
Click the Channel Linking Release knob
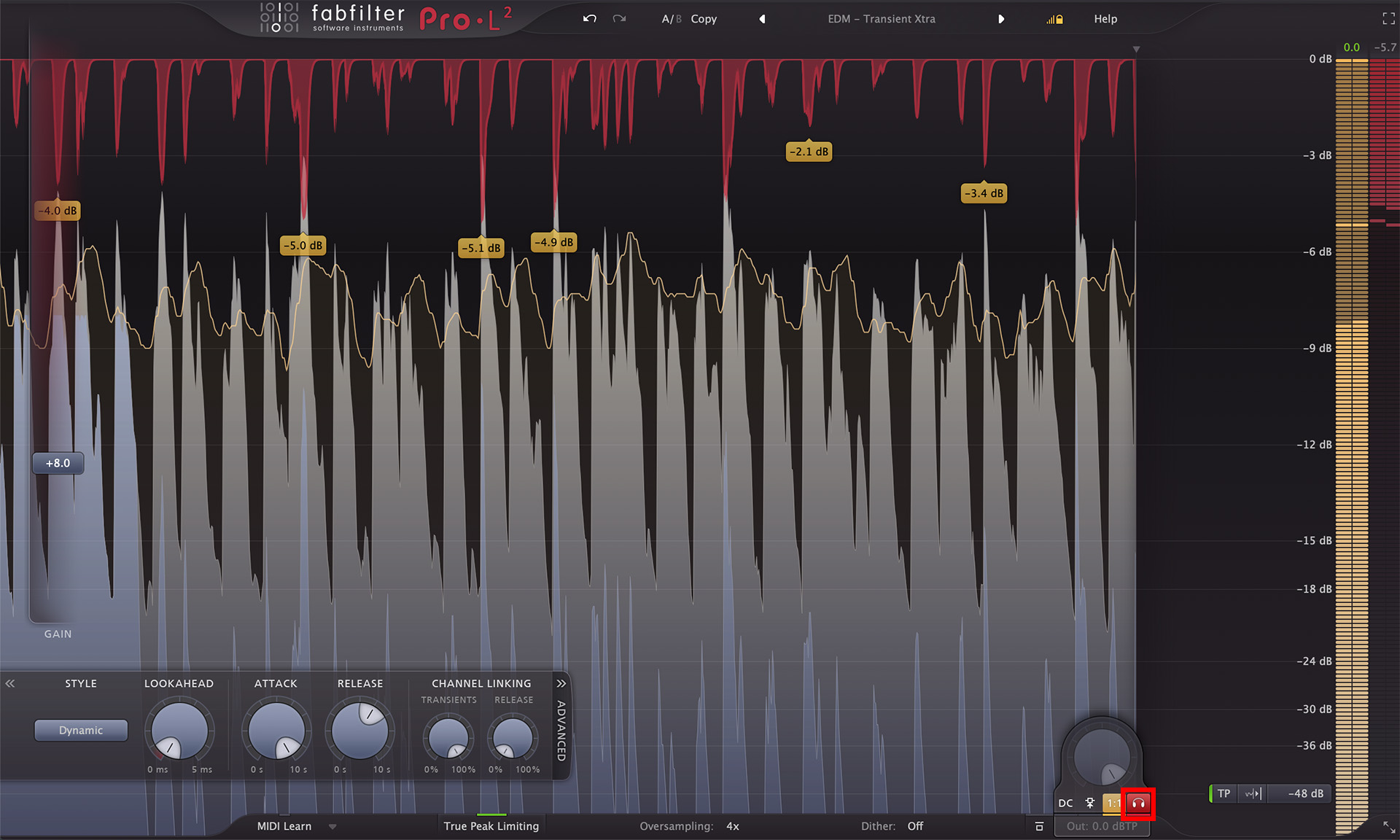pos(513,738)
